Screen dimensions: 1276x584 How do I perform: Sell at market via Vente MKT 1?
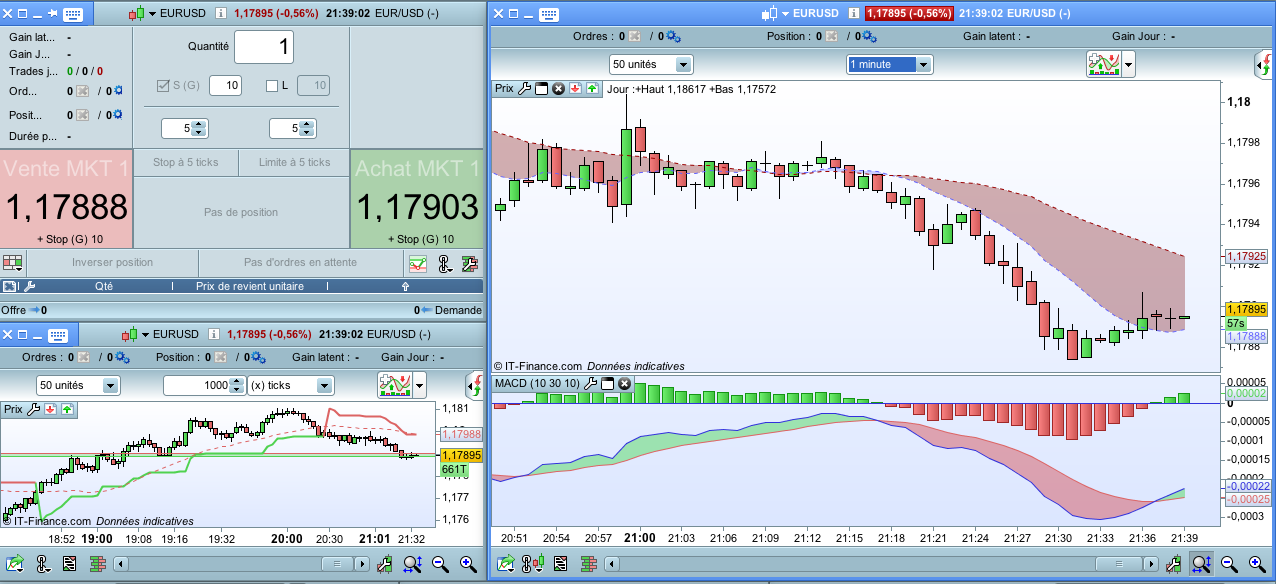pos(66,199)
